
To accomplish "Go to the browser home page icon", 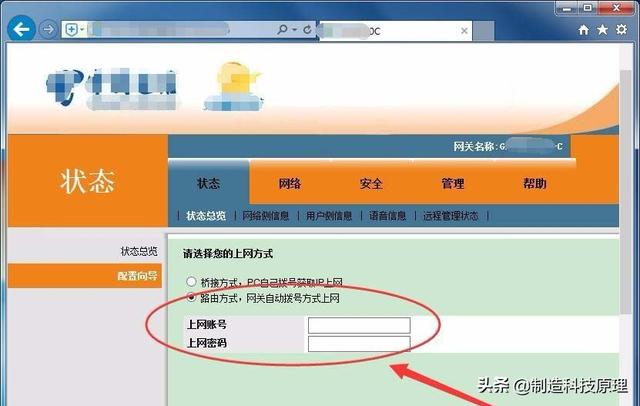I will pos(584,30).
